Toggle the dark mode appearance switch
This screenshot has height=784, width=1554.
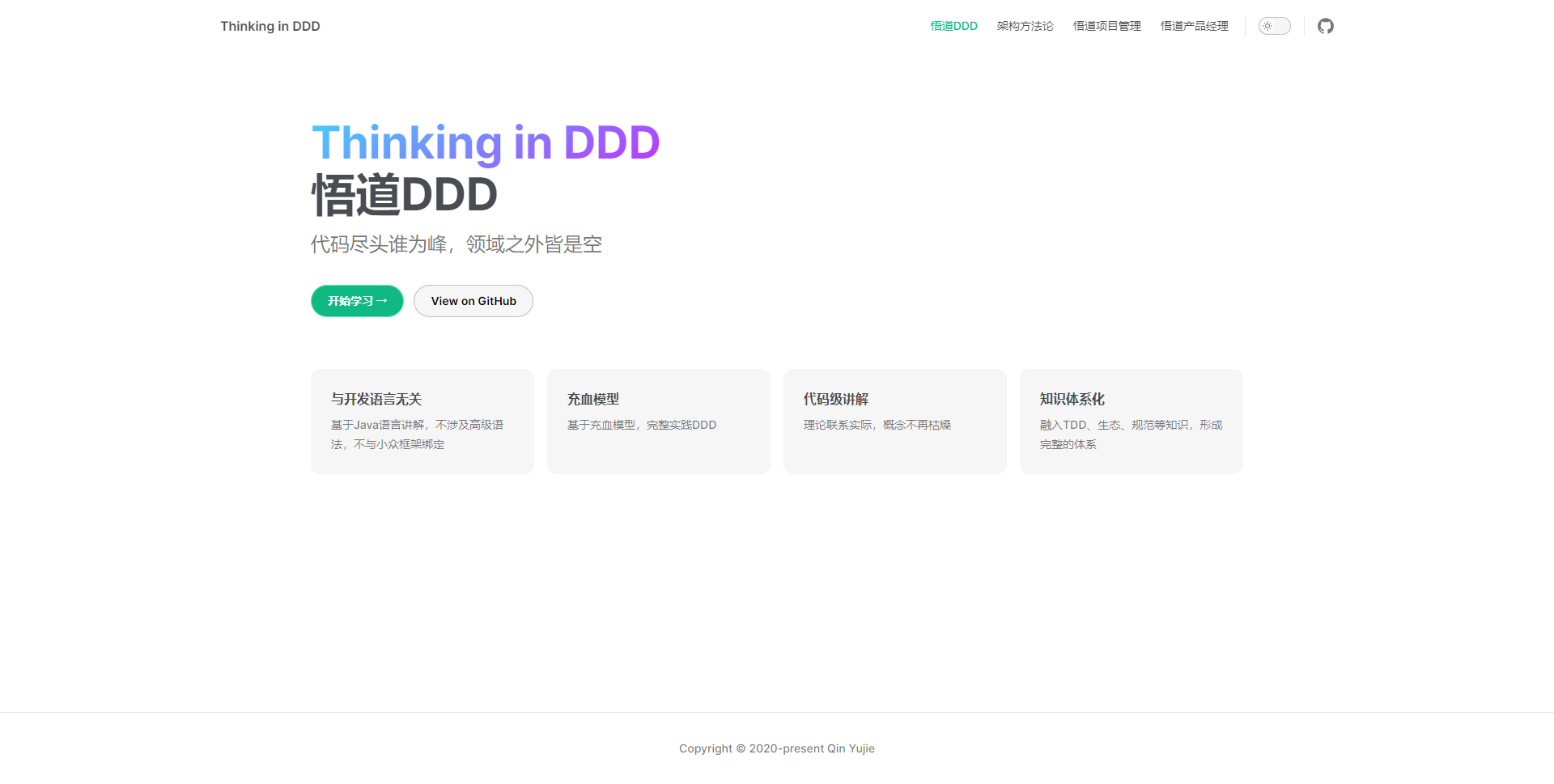coord(1274,26)
